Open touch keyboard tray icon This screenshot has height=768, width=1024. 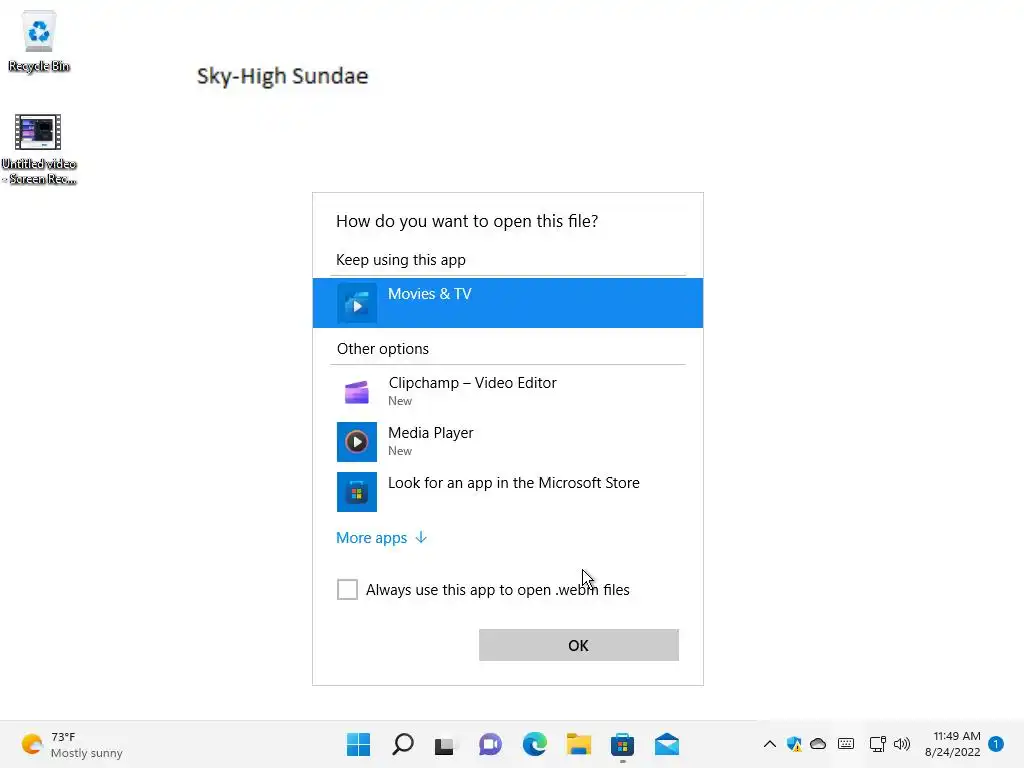click(846, 744)
